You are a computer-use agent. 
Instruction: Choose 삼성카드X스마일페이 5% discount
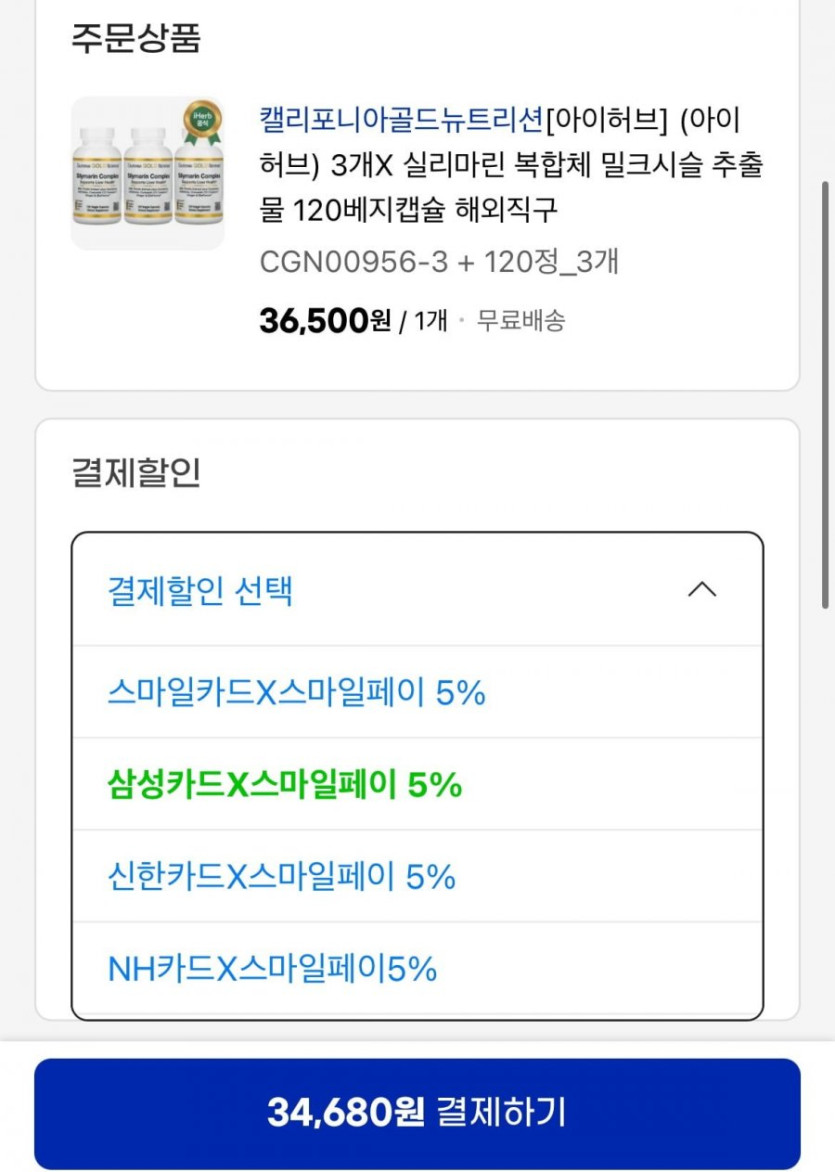click(x=285, y=785)
